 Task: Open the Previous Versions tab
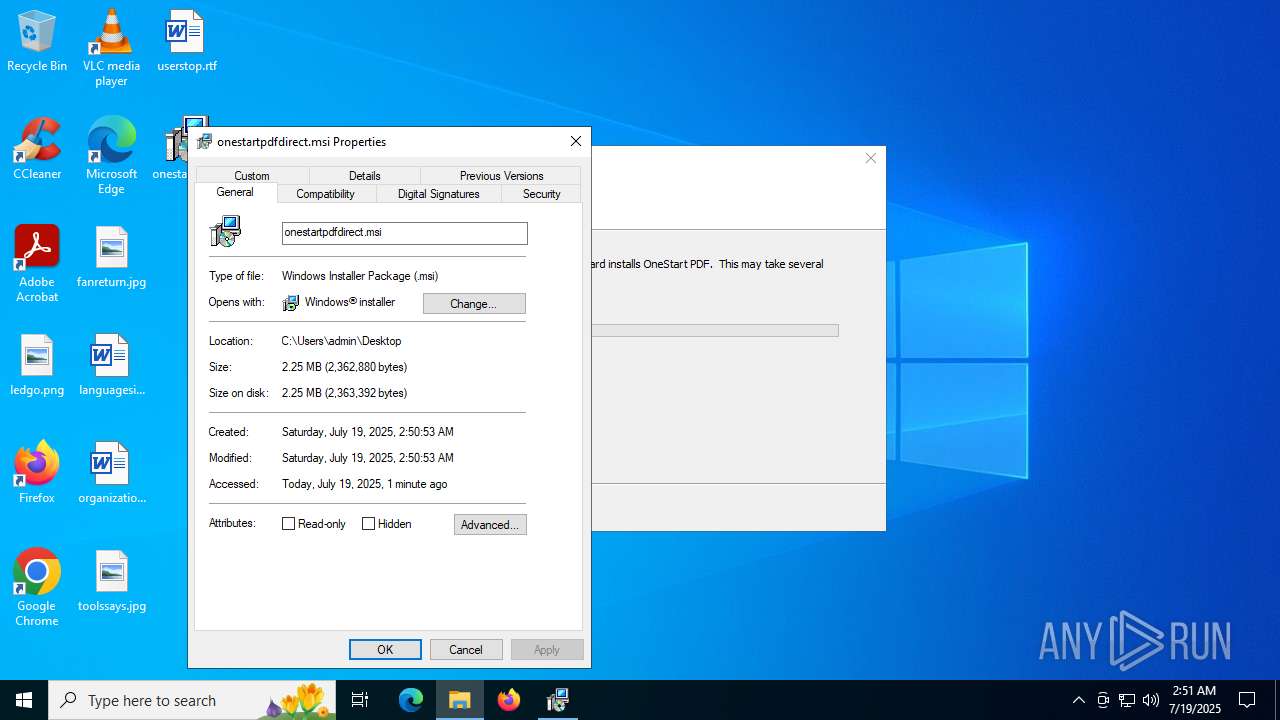[501, 176]
